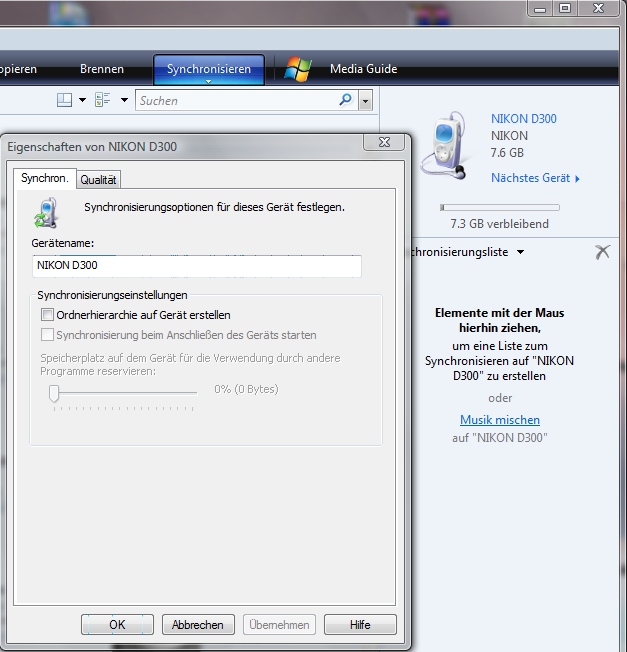Viewport: 627px width, 652px height.
Task: Click the Musik mischen link
Action: coord(500,420)
